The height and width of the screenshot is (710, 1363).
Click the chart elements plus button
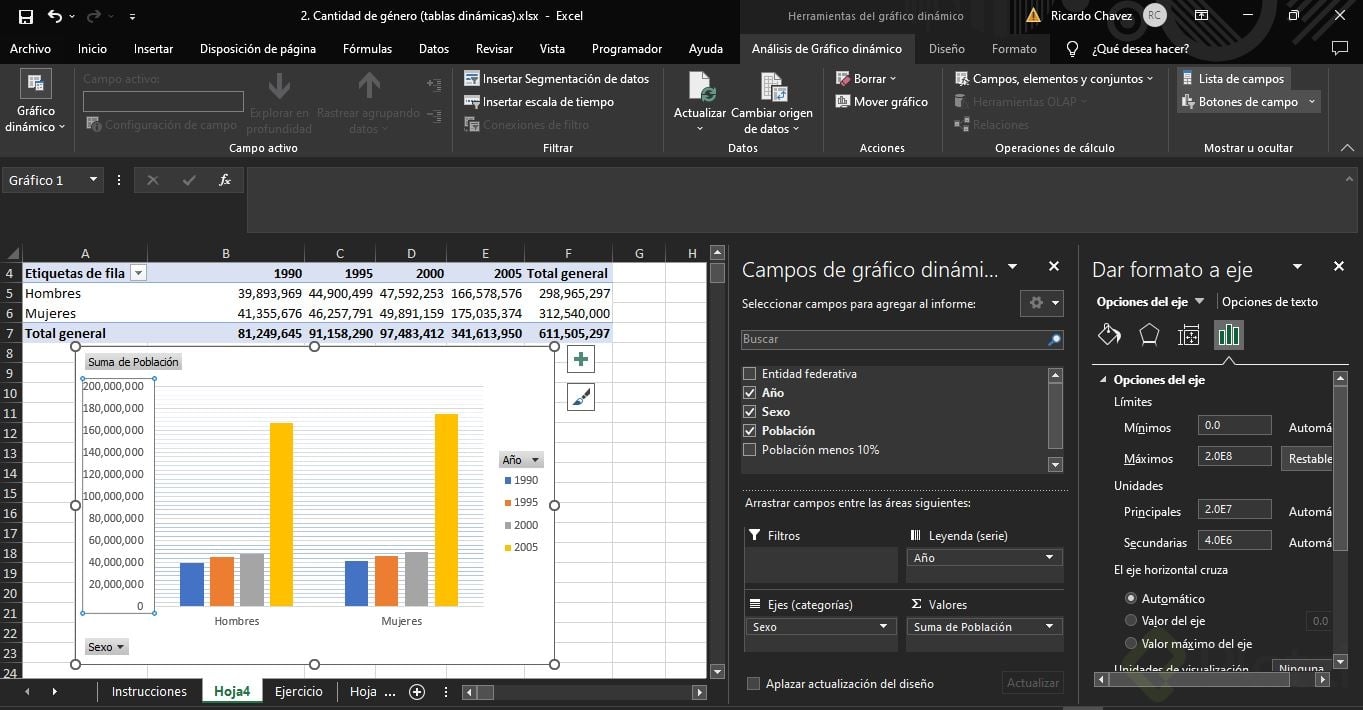(x=580, y=359)
